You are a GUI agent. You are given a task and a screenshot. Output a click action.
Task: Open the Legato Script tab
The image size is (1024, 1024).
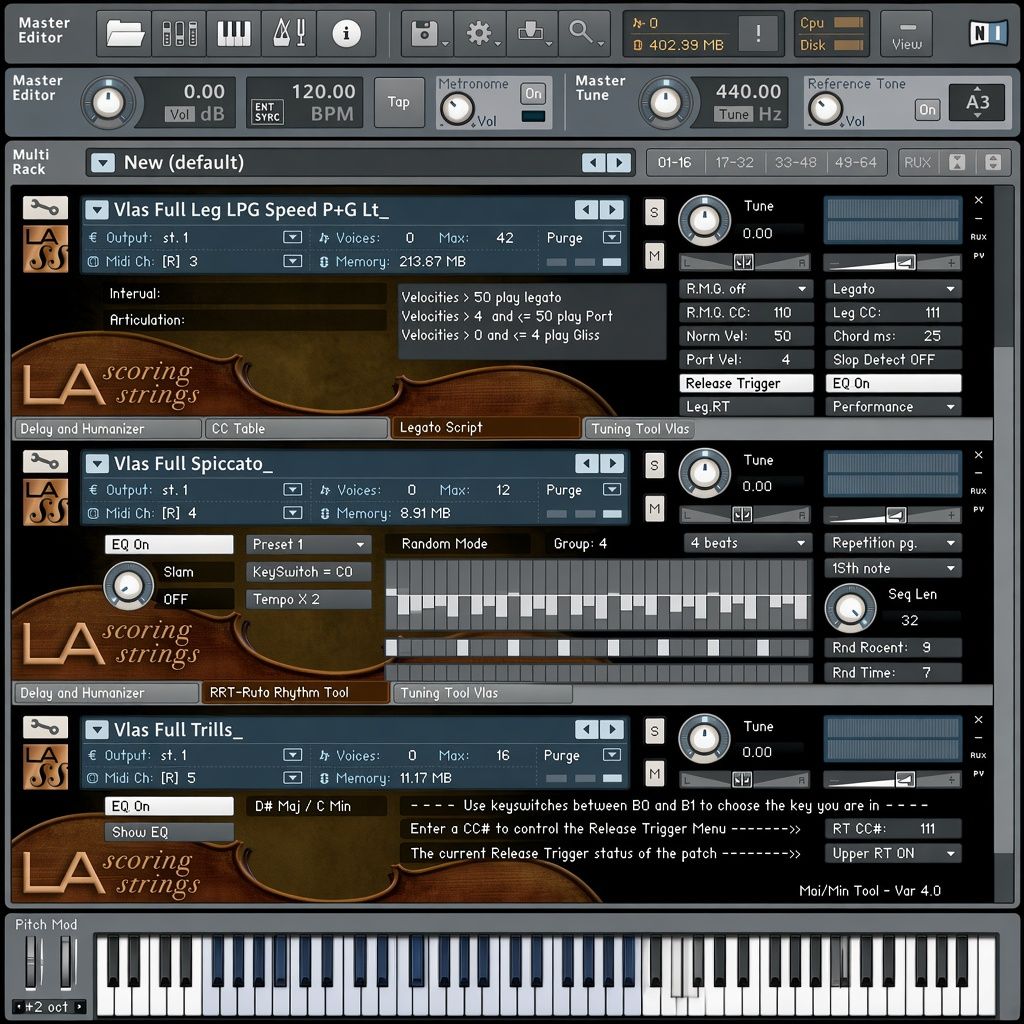coord(485,428)
